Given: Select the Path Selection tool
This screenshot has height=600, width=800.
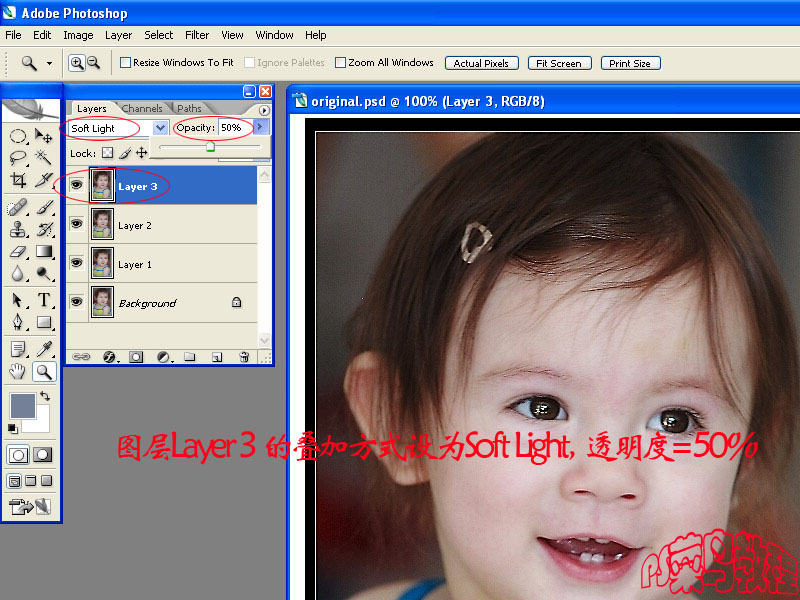Looking at the screenshot, I should (x=18, y=300).
